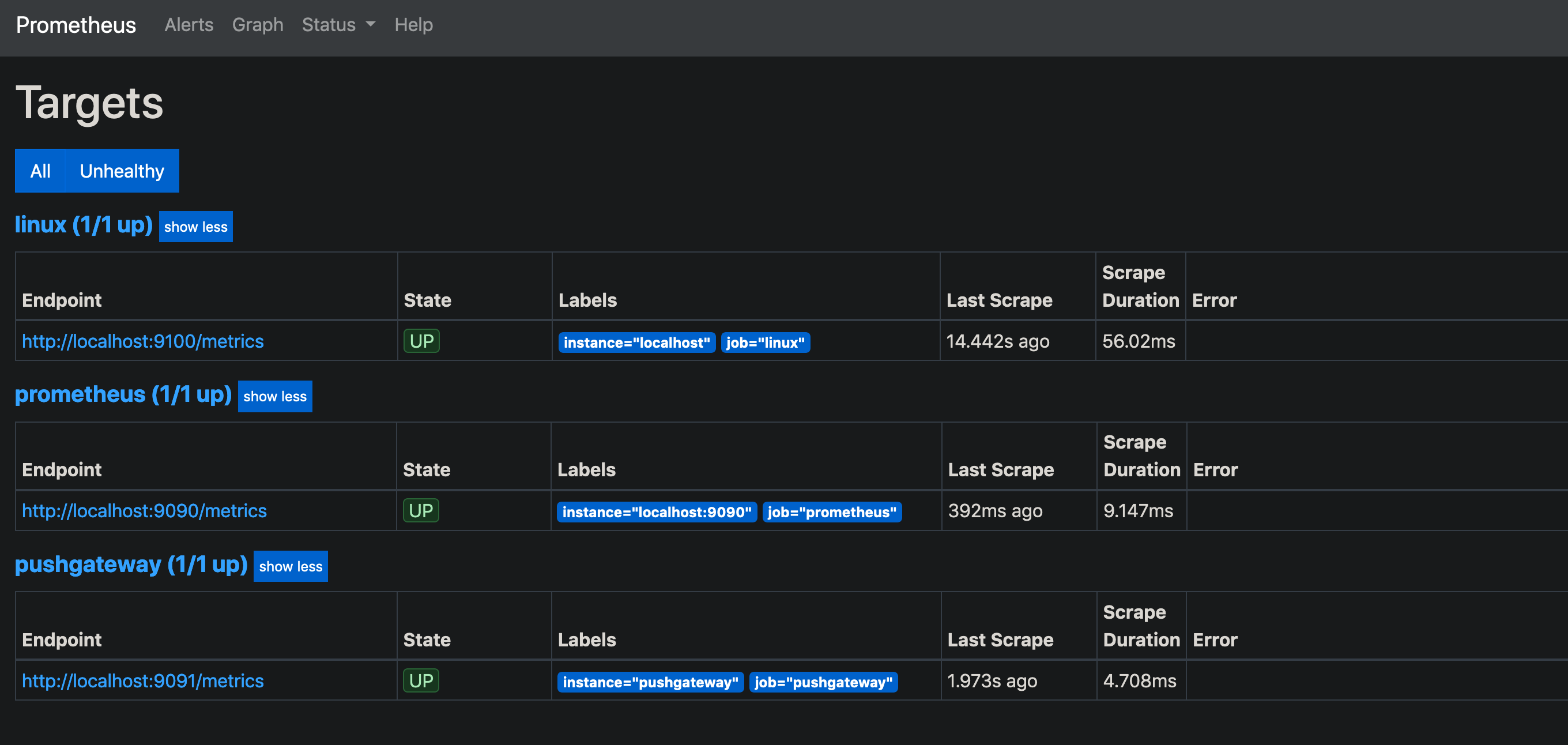Viewport: 1568px width, 745px height.
Task: Collapse prometheus targets with show less
Action: (x=274, y=396)
